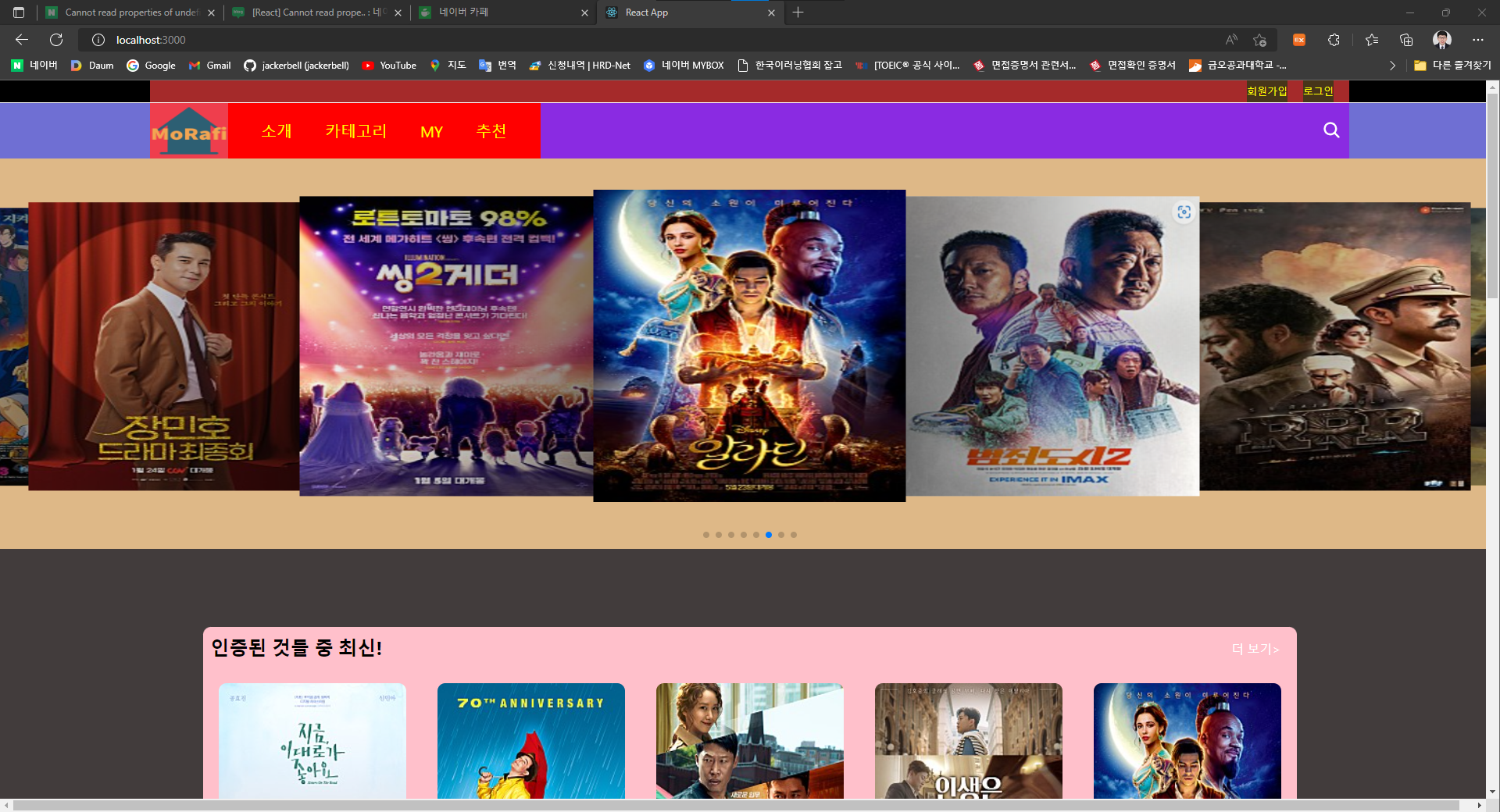Open 다른 즐겨찾기 folder

pos(1452,66)
